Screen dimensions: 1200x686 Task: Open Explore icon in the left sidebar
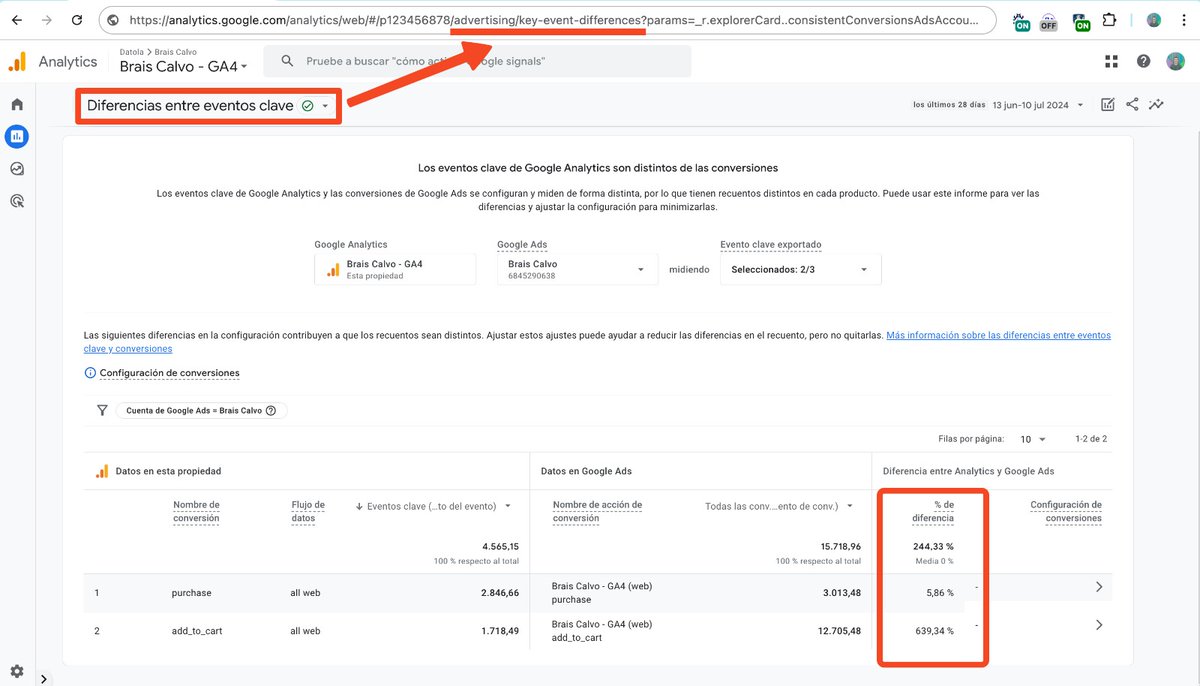(17, 169)
